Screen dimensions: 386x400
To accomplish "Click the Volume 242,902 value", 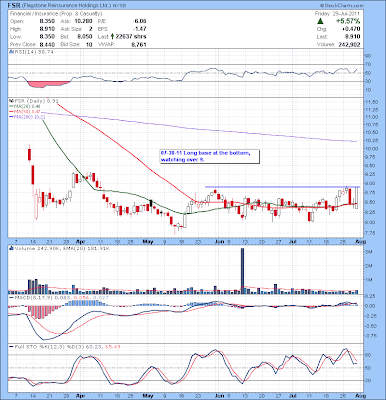I will click(x=348, y=44).
